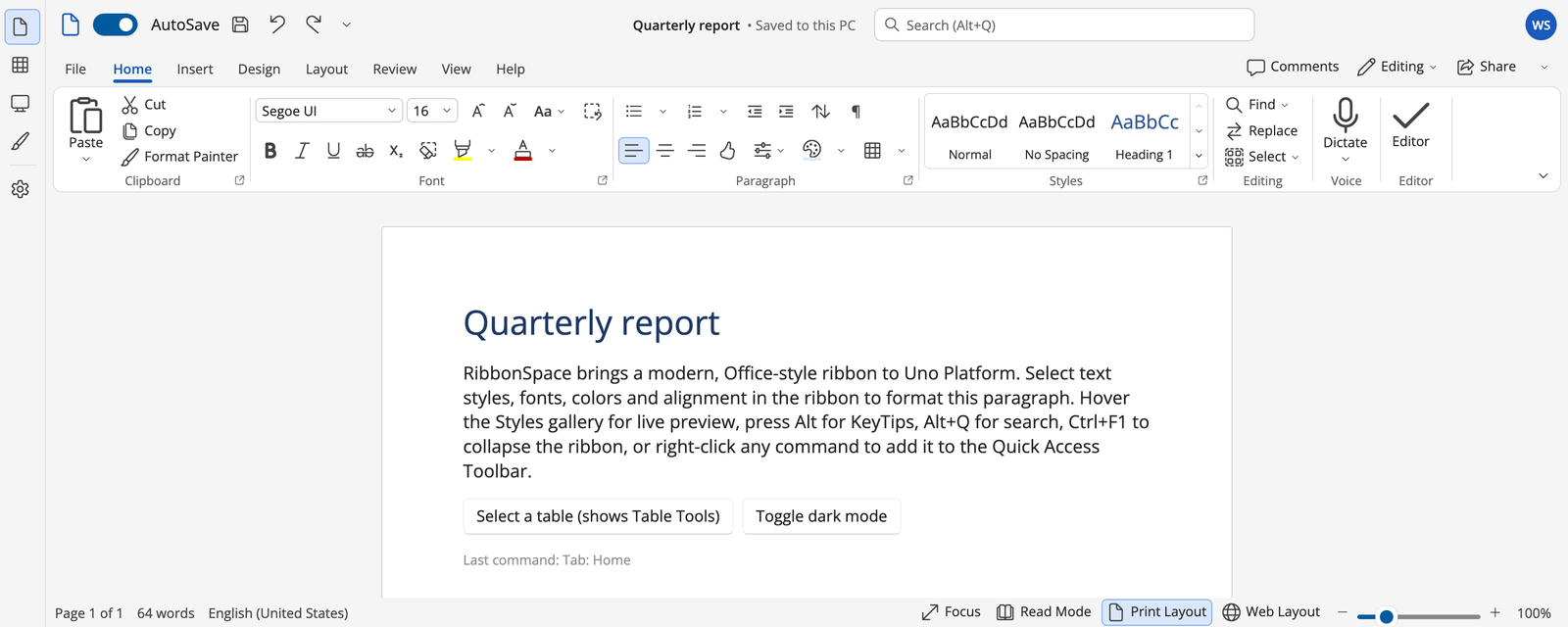Open the Change Case Aa dropdown
The height and width of the screenshot is (627, 1568).
tap(549, 111)
